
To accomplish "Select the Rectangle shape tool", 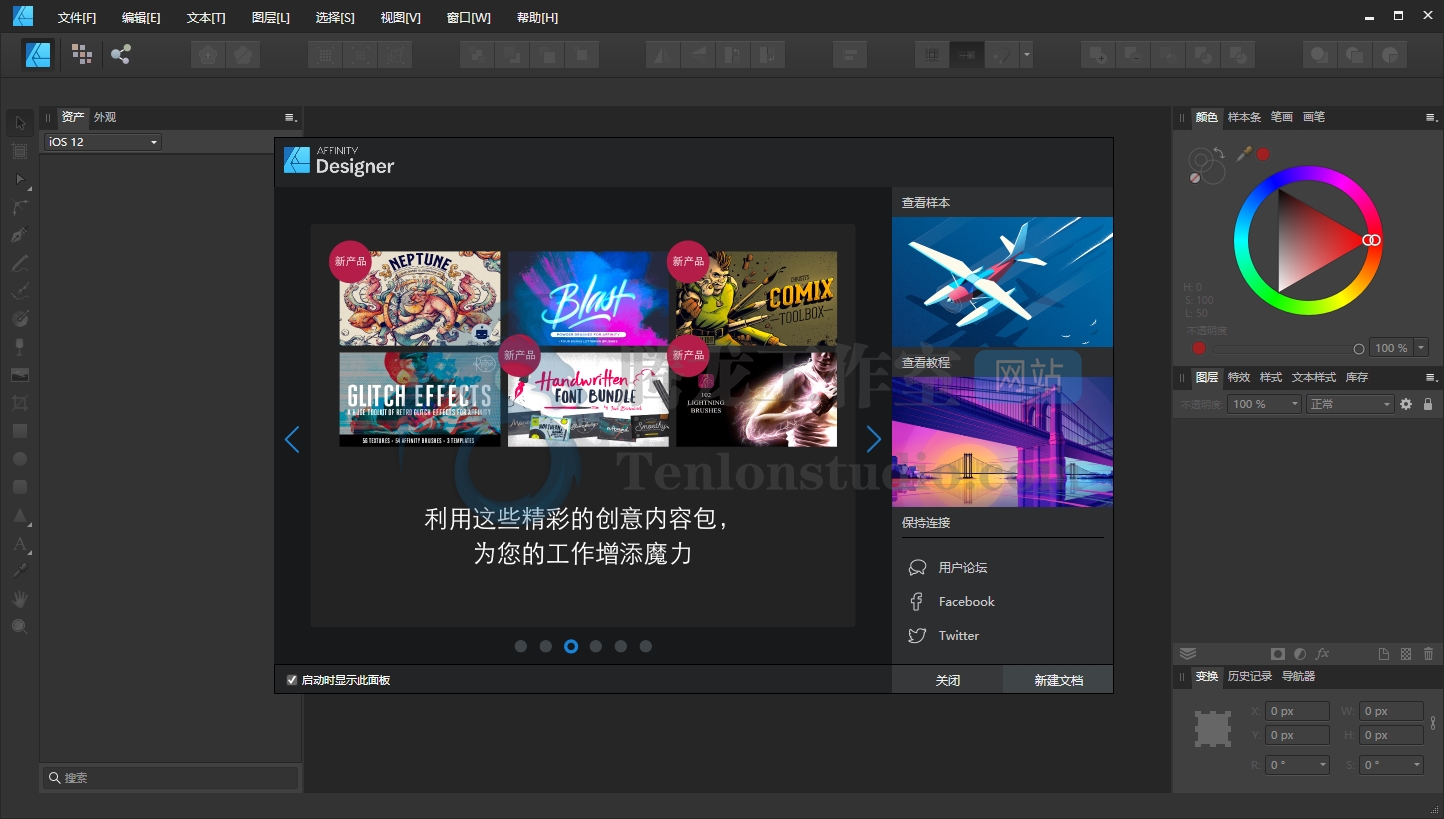I will (20, 431).
